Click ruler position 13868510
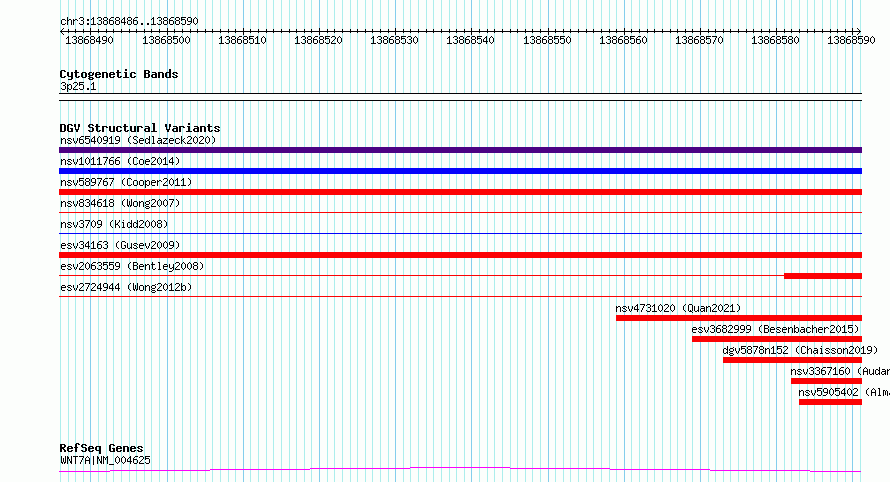The height and width of the screenshot is (482, 890). click(242, 40)
